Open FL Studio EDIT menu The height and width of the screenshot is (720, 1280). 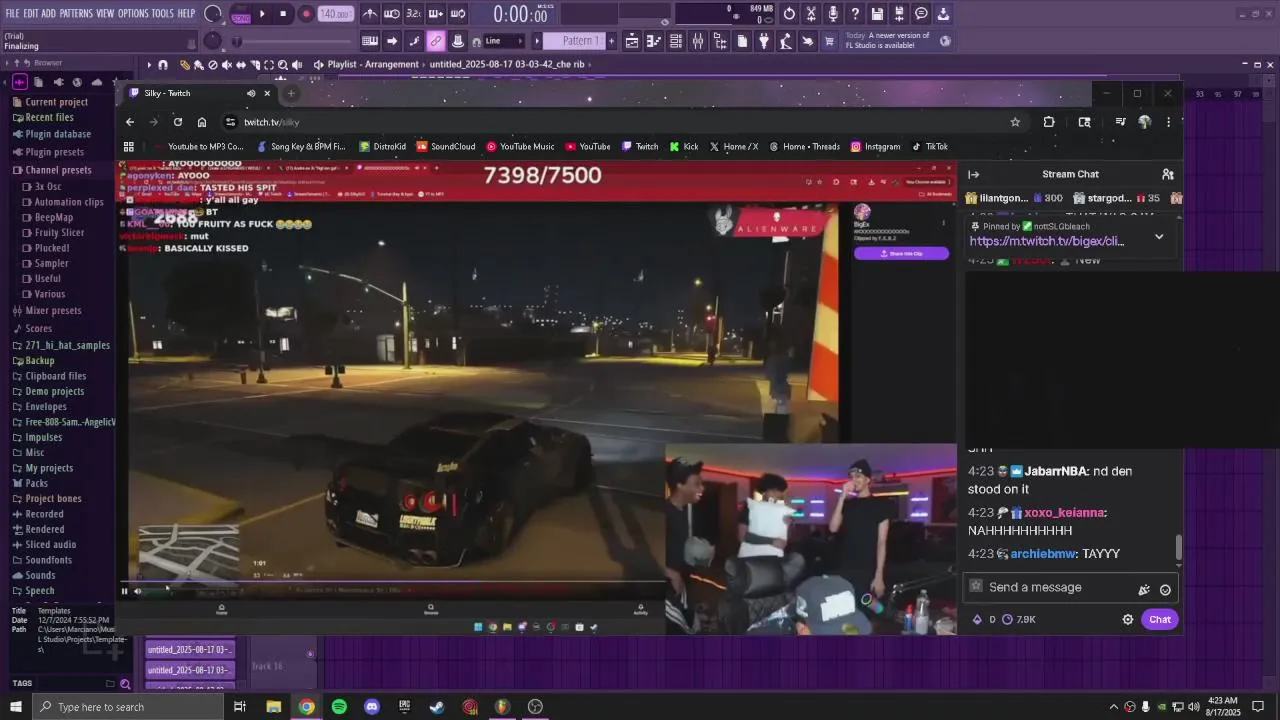click(31, 14)
